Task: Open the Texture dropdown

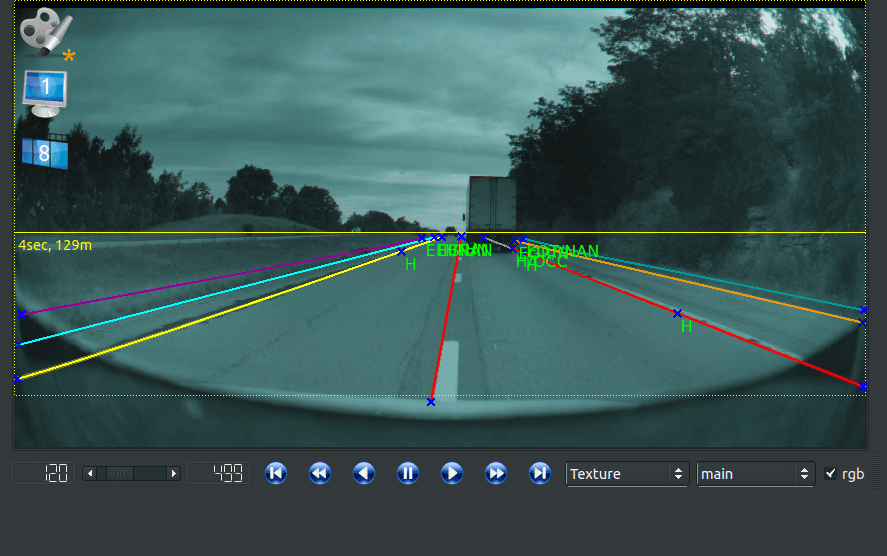Action: 627,474
